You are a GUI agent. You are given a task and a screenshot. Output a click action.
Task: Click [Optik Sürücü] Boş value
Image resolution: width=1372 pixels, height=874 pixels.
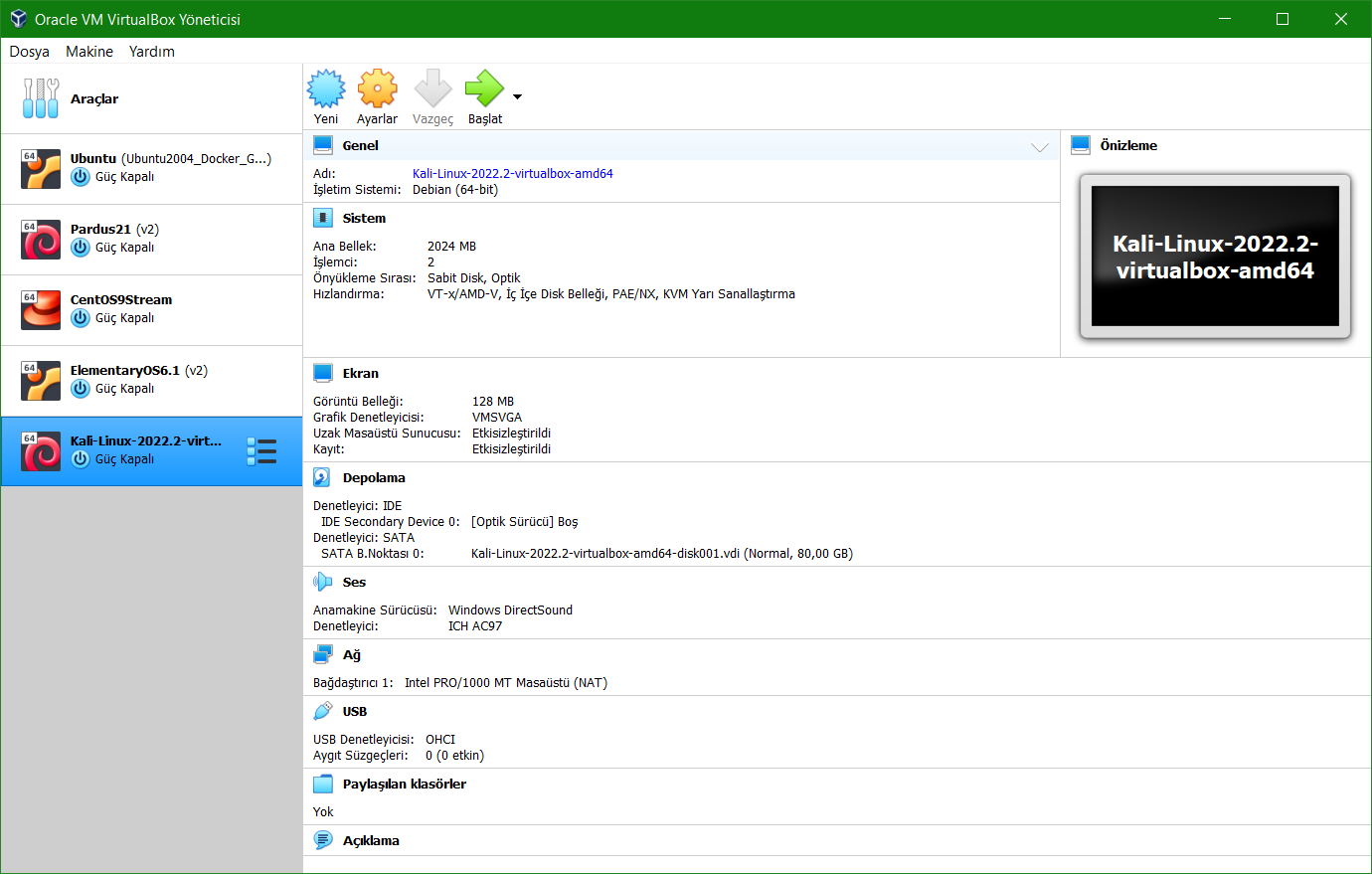pos(524,521)
